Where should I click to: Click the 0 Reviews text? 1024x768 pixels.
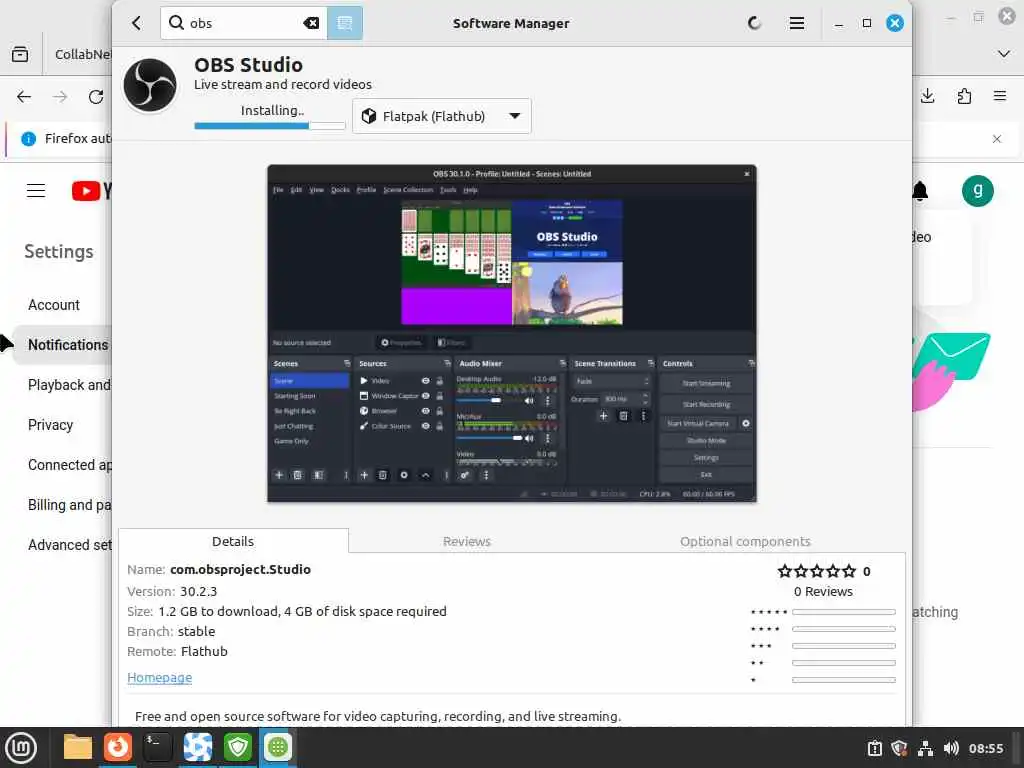[x=823, y=591]
